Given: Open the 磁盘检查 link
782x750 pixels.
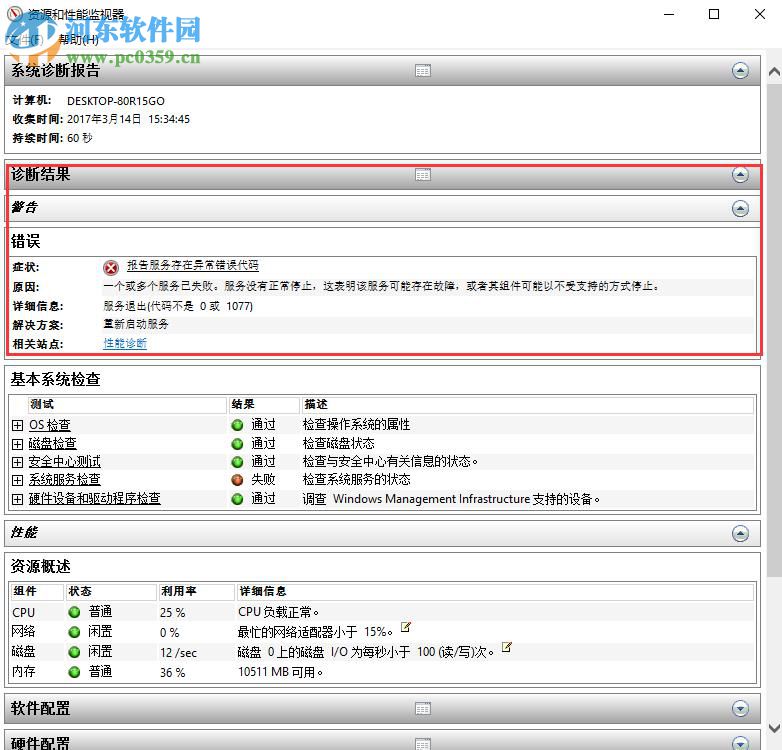Looking at the screenshot, I should click(x=52, y=443).
